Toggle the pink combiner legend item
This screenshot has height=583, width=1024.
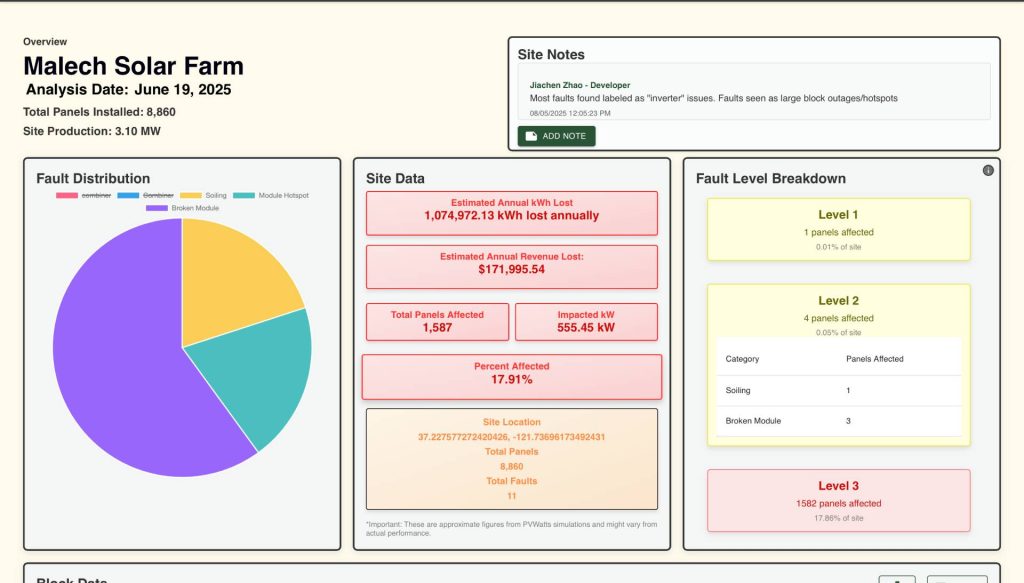coord(82,195)
